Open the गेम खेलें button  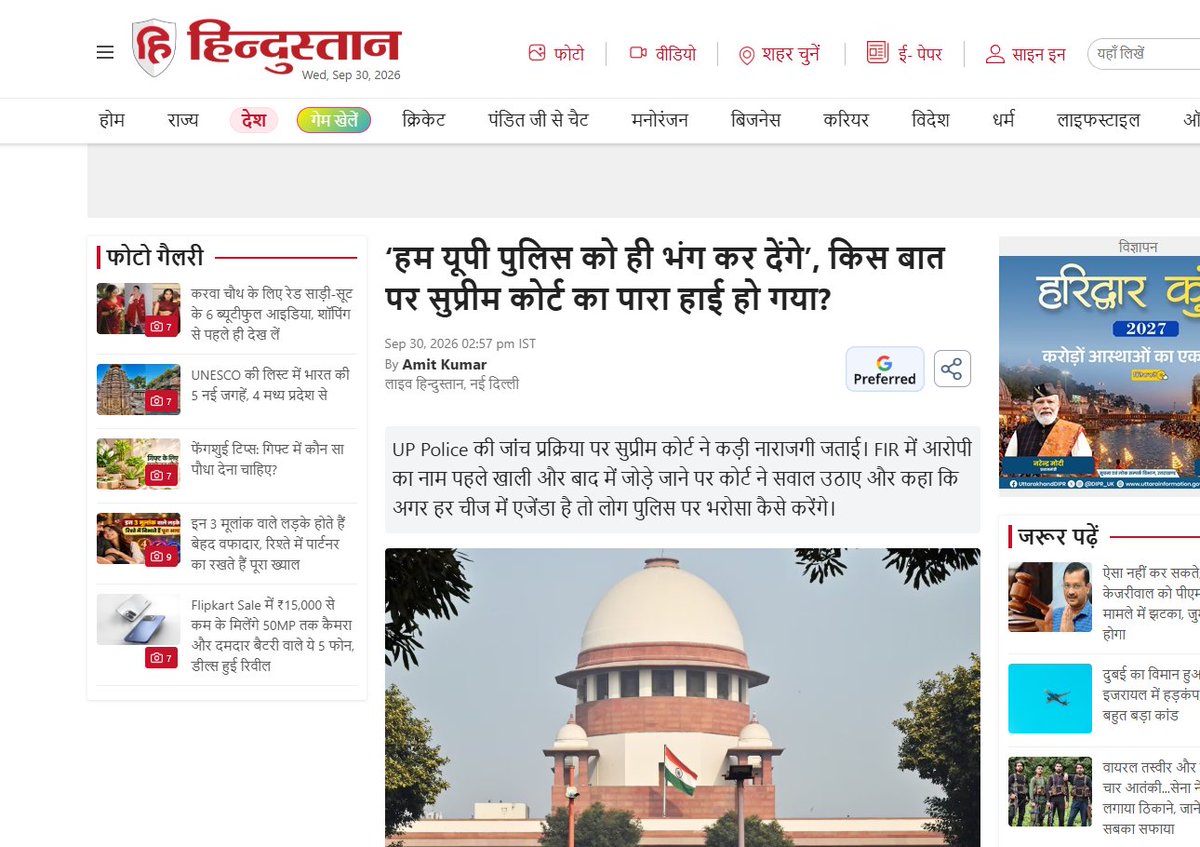[x=334, y=120]
